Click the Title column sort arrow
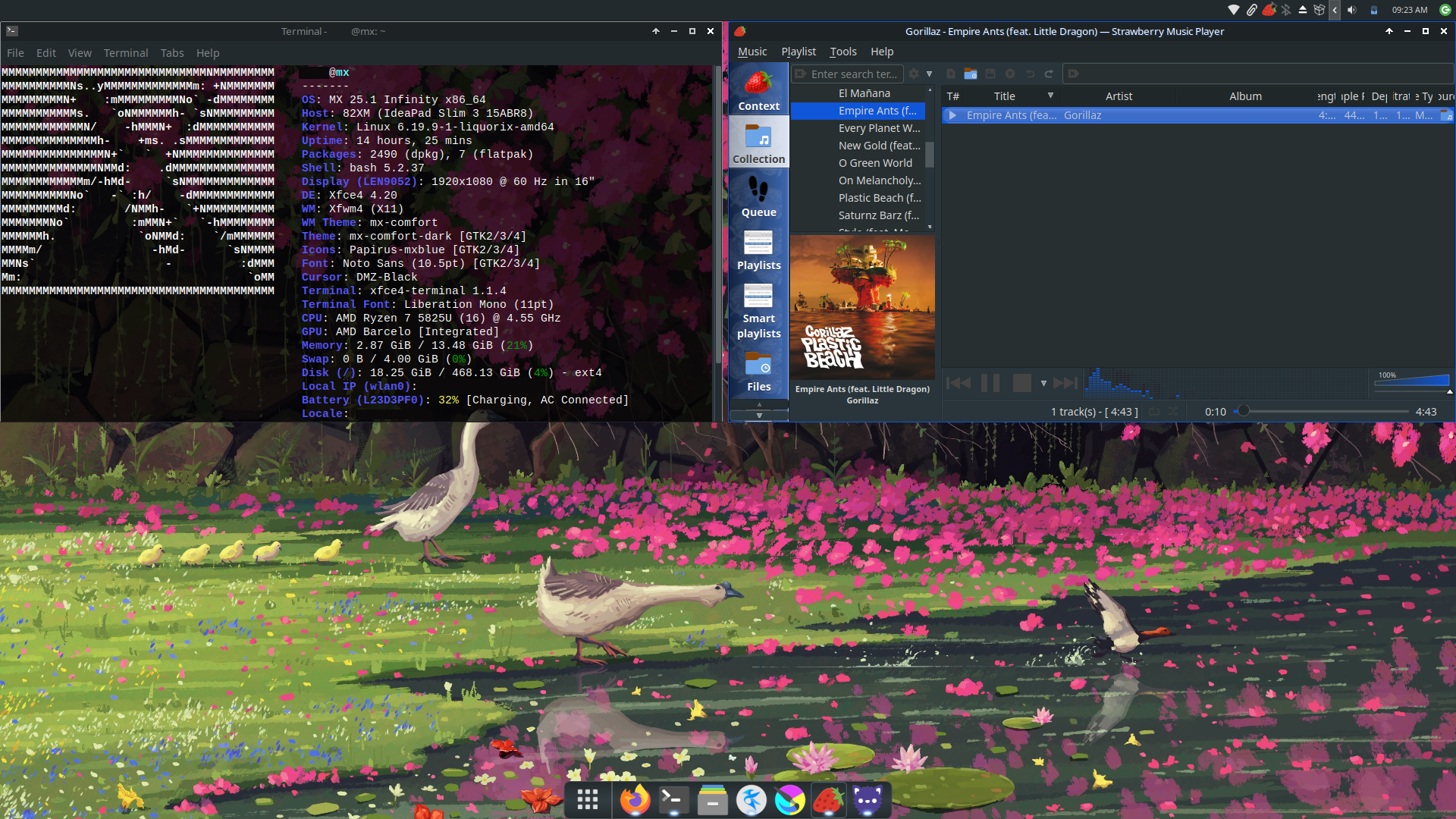Viewport: 1456px width, 819px height. [1050, 96]
